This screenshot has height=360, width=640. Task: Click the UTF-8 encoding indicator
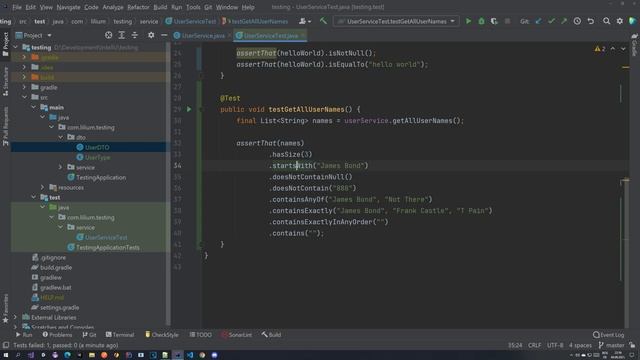tap(555, 345)
